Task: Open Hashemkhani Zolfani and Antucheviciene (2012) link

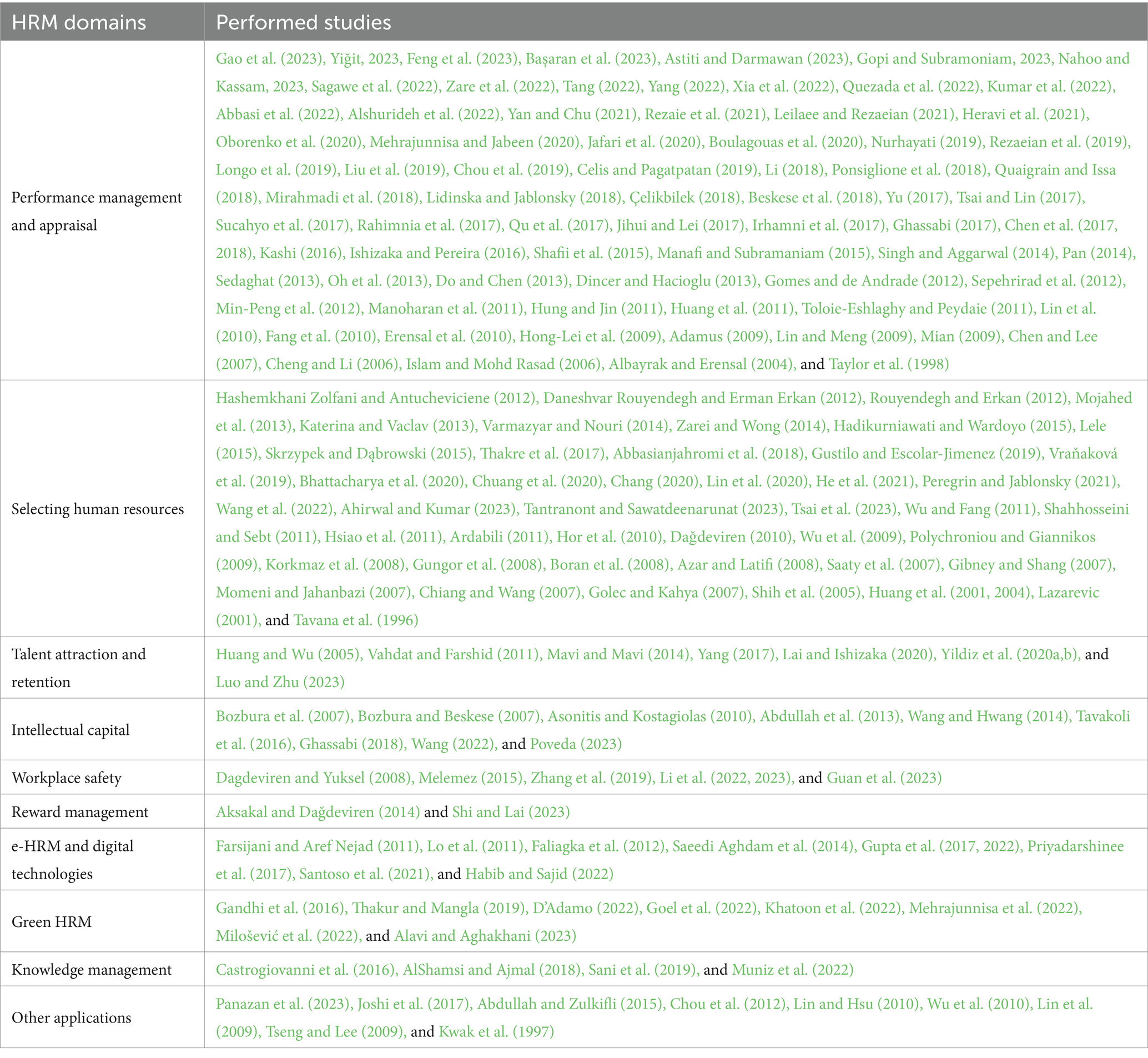Action: click(375, 398)
